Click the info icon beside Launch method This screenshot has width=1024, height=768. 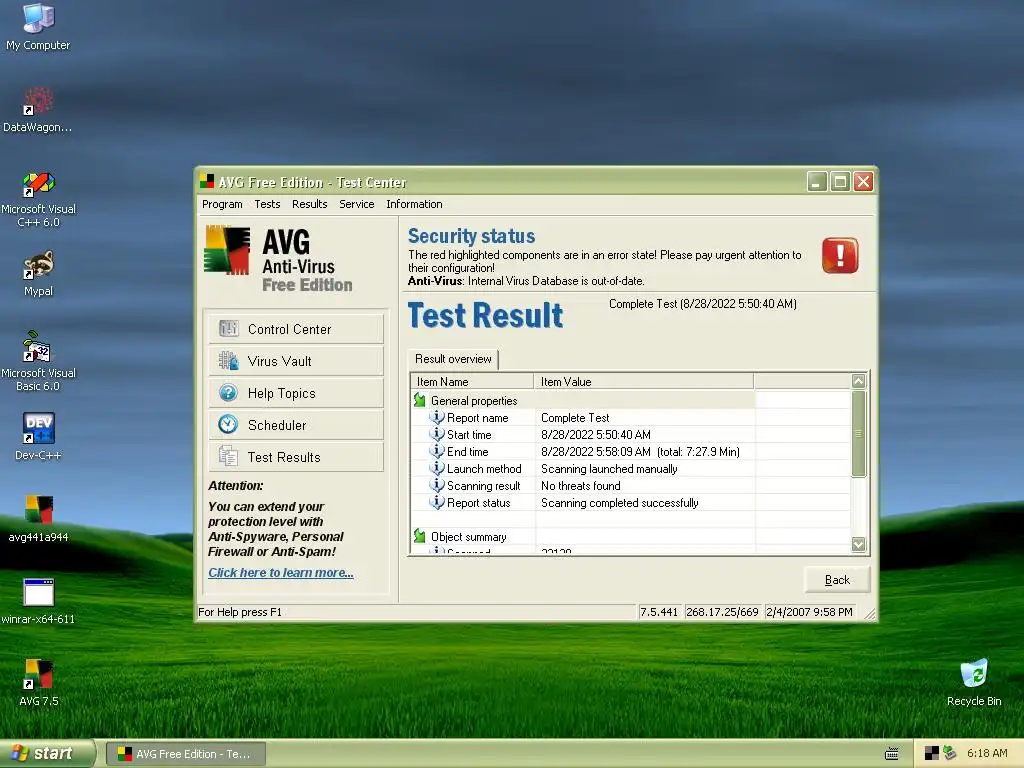[436, 468]
